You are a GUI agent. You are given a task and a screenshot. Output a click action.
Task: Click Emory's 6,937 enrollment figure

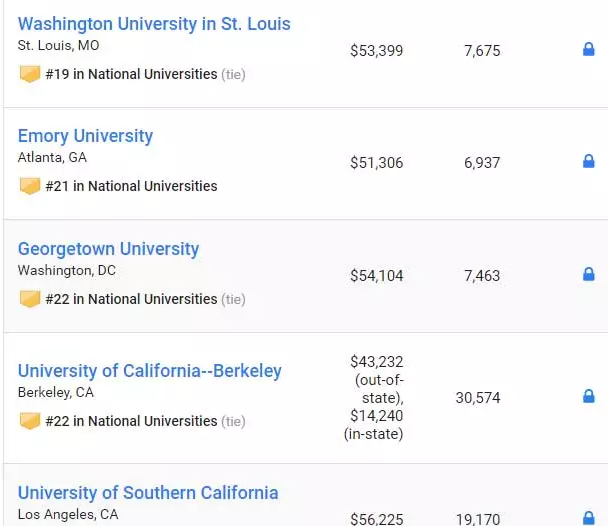point(482,162)
